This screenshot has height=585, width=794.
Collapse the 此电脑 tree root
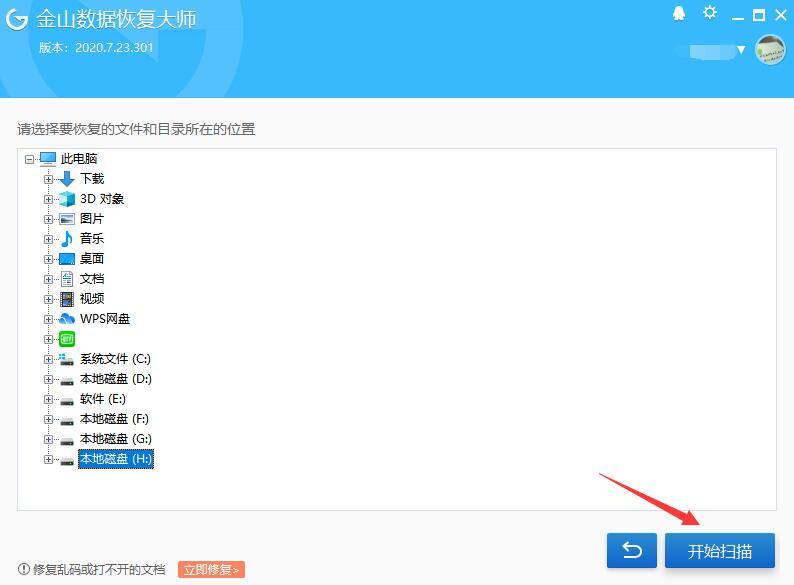pyautogui.click(x=29, y=159)
